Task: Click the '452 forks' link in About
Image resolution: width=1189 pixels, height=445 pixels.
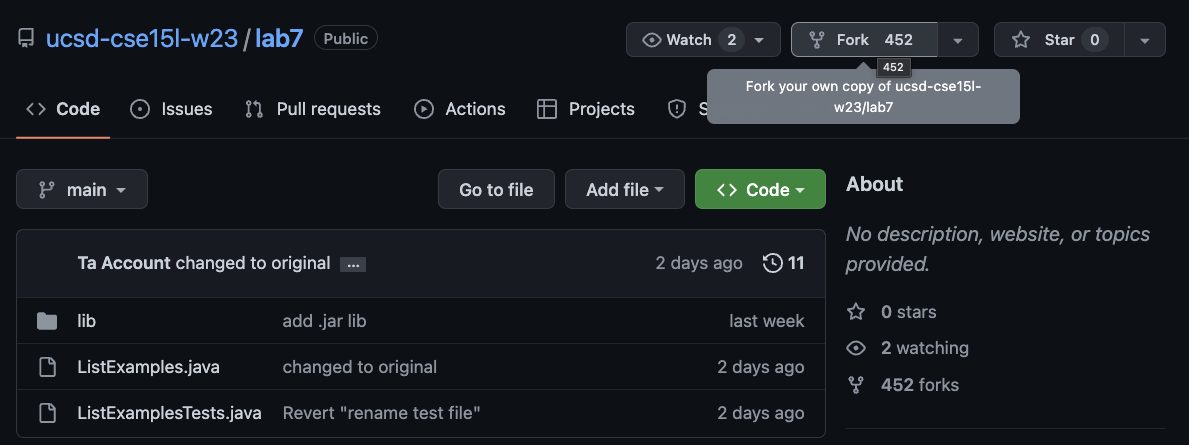Action: (x=903, y=384)
